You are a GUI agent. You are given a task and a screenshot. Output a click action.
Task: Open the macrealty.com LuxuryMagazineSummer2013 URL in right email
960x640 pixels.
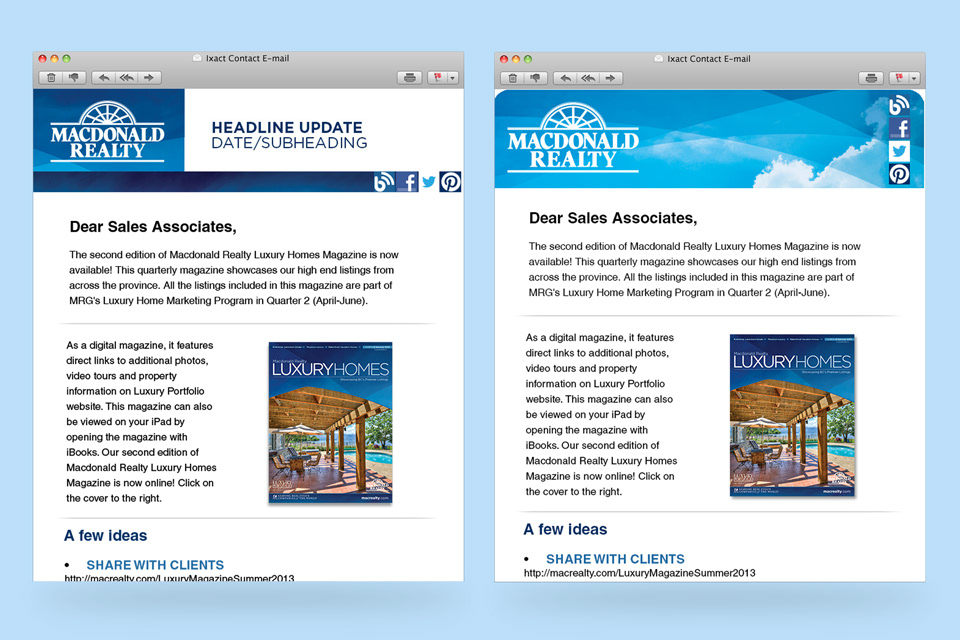click(x=640, y=573)
